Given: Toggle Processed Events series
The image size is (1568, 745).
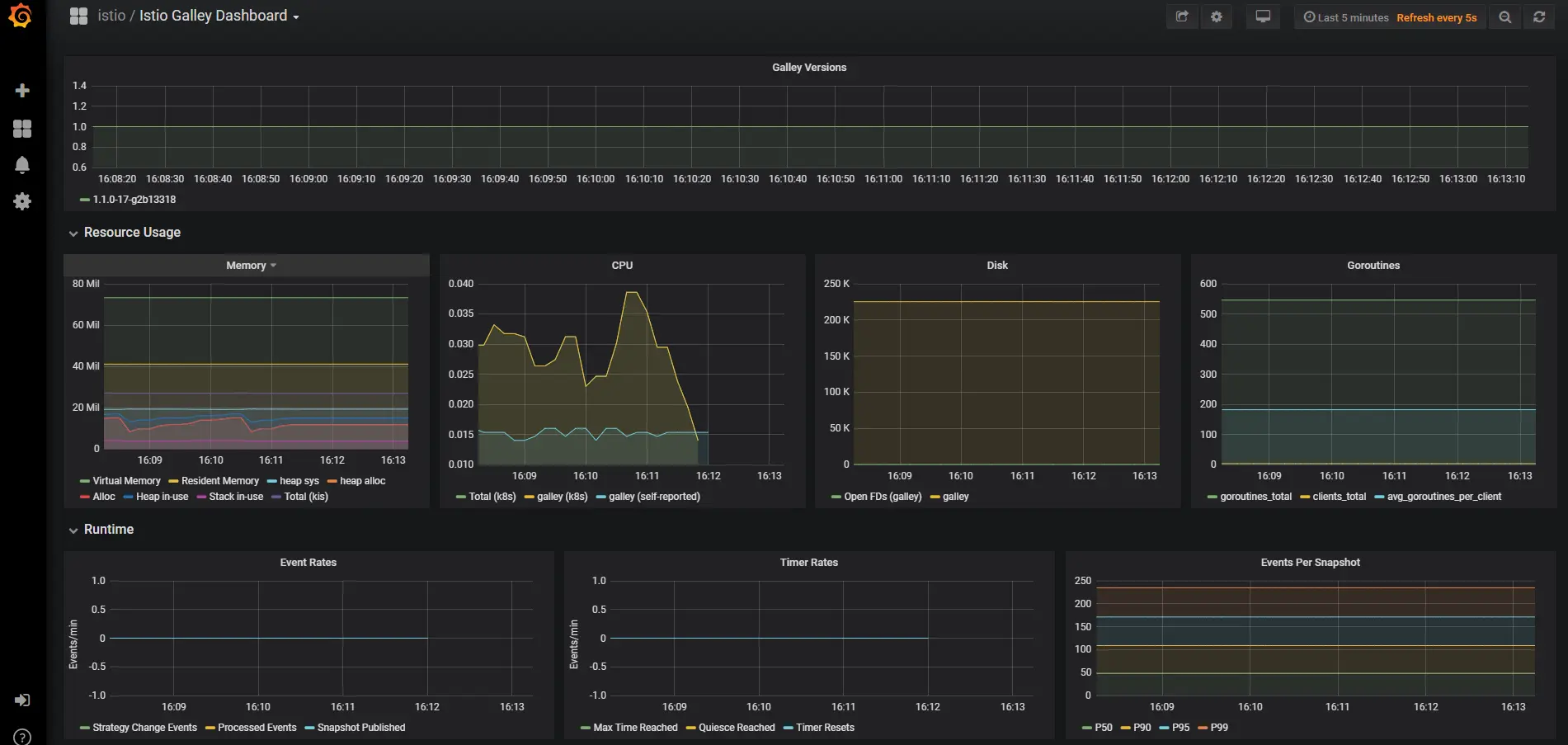Looking at the screenshot, I should tap(257, 728).
